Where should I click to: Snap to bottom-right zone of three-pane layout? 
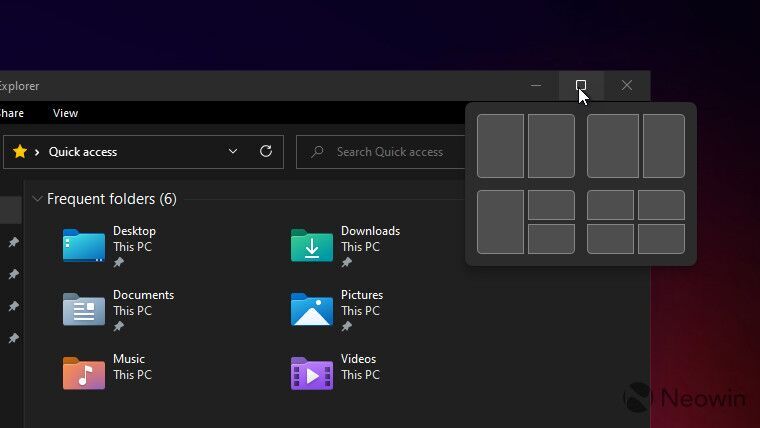[x=551, y=239]
